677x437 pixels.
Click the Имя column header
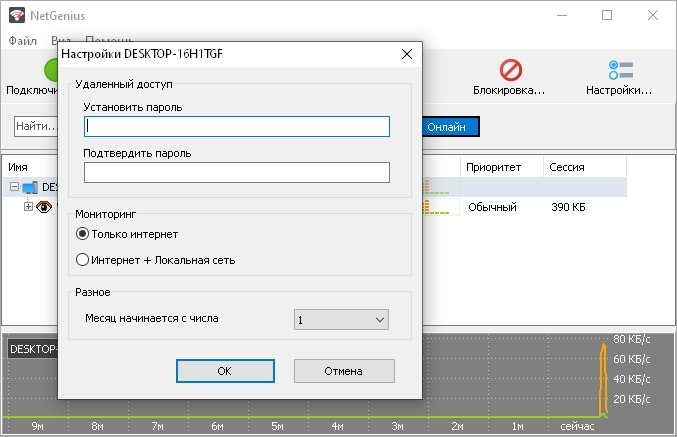coord(18,167)
